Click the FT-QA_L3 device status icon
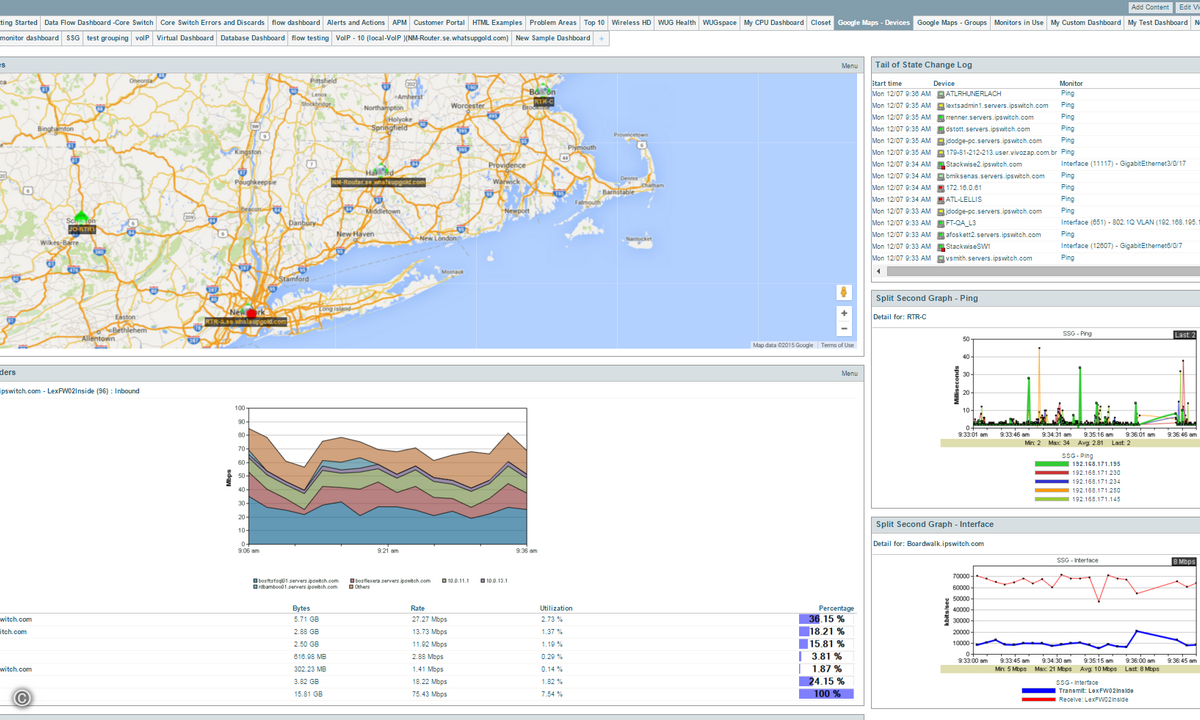This screenshot has height=720, width=1200. (939, 223)
